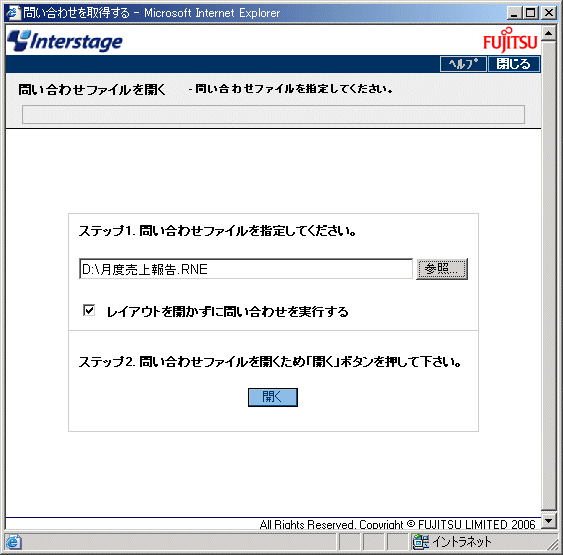This screenshot has height=555, width=563.
Task: Click the FUJITSU logo
Action: (x=510, y=41)
